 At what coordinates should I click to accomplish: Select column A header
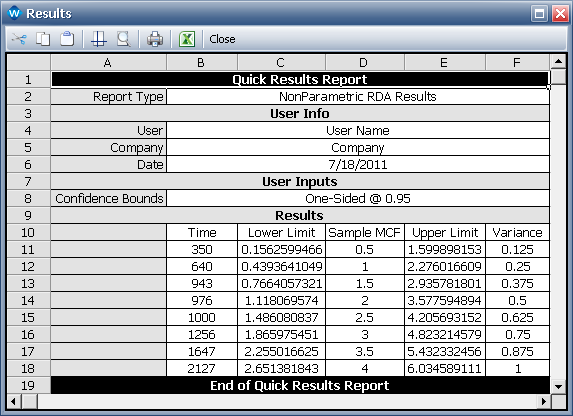tap(108, 63)
